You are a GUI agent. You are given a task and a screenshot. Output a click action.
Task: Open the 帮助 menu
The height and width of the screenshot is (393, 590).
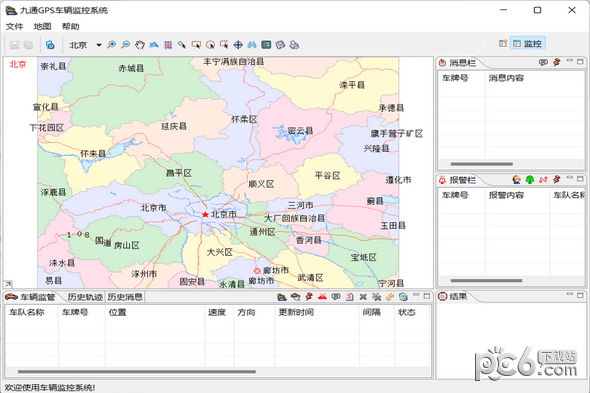70,26
